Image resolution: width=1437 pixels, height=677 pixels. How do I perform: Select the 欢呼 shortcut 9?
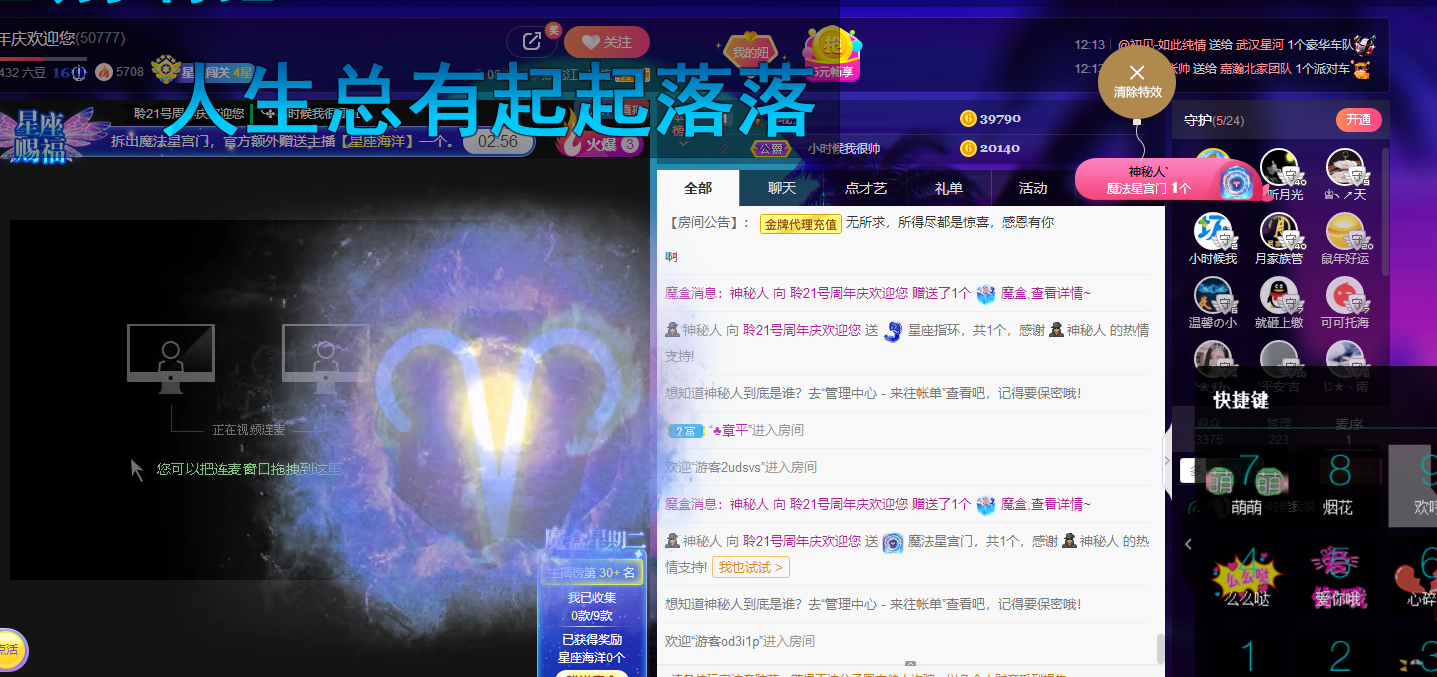(x=1413, y=485)
